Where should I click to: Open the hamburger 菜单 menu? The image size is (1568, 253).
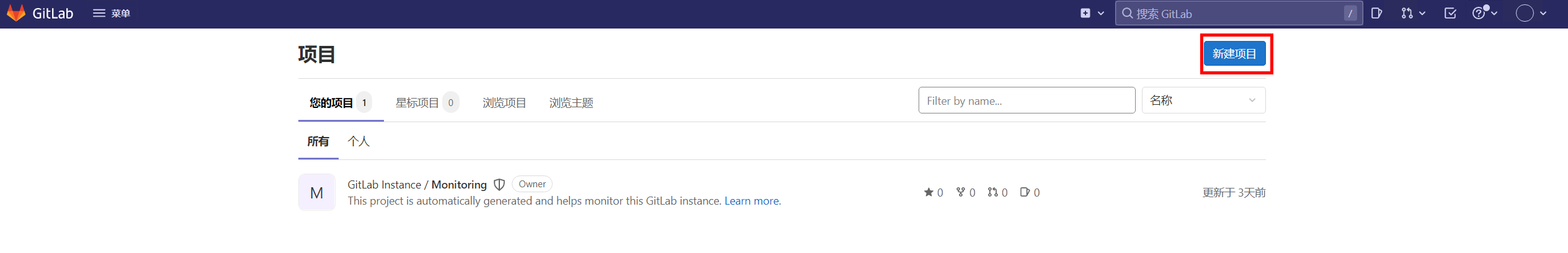[x=112, y=13]
